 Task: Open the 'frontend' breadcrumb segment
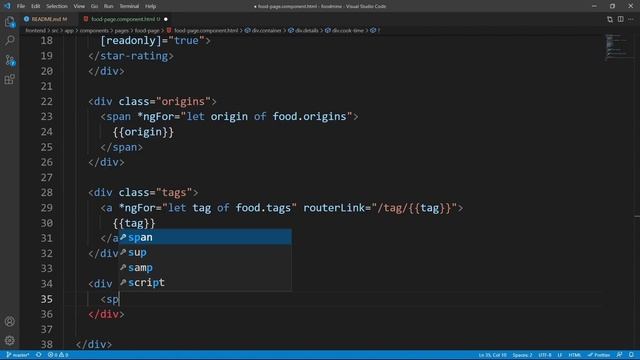click(36, 31)
